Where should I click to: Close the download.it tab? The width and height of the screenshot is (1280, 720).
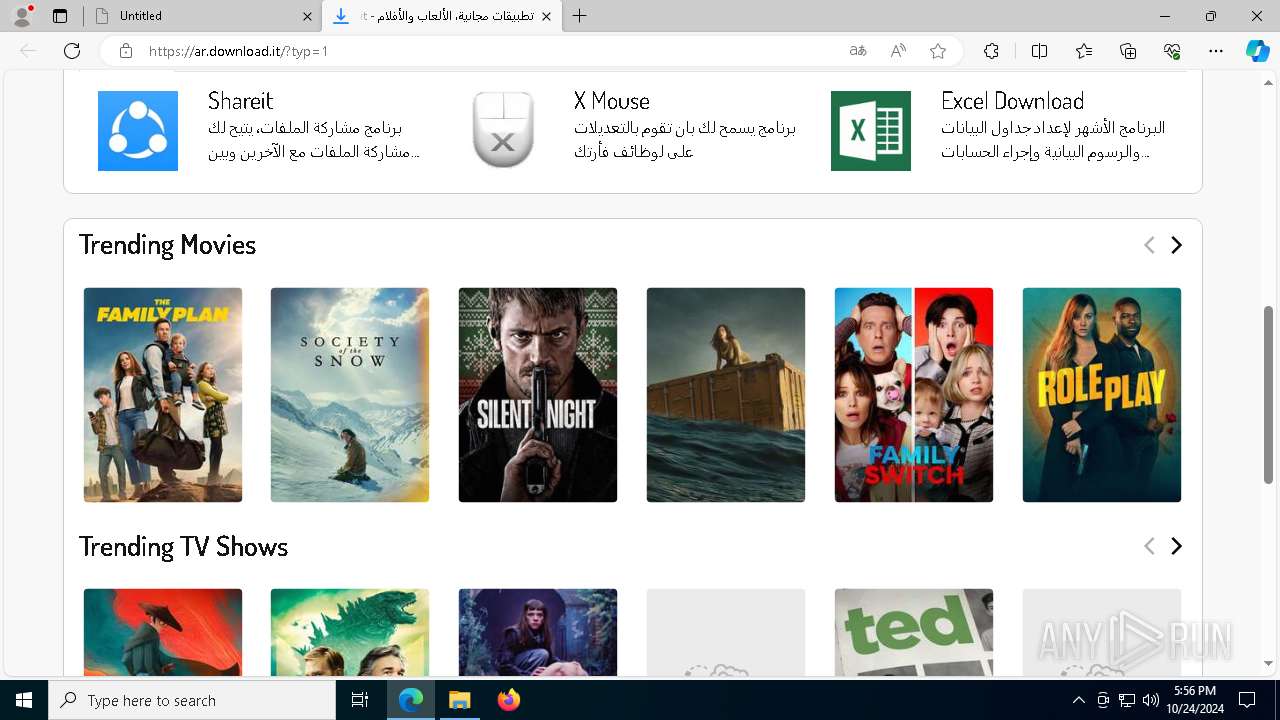pyautogui.click(x=546, y=16)
